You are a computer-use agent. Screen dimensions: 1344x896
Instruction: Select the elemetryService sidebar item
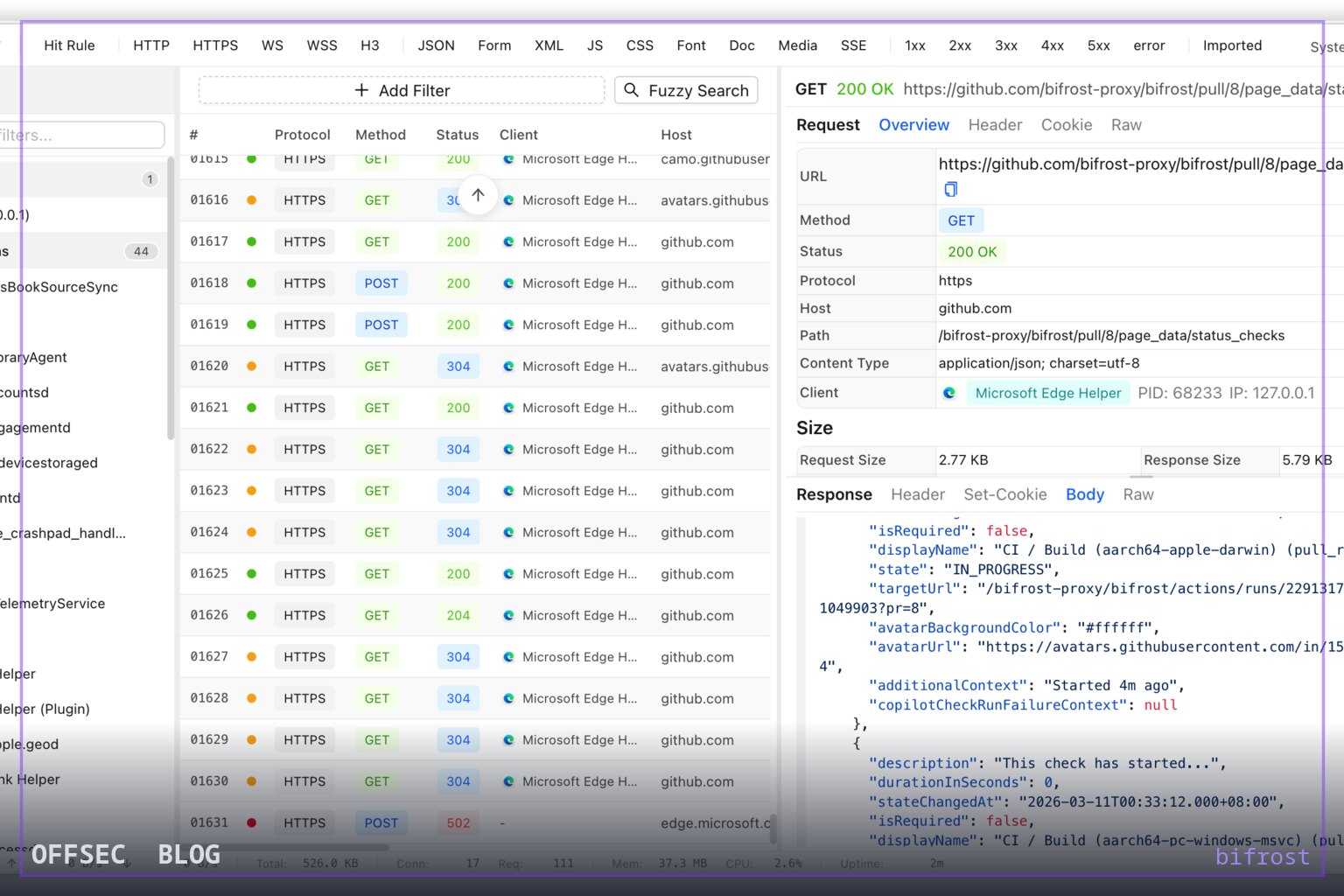point(52,604)
